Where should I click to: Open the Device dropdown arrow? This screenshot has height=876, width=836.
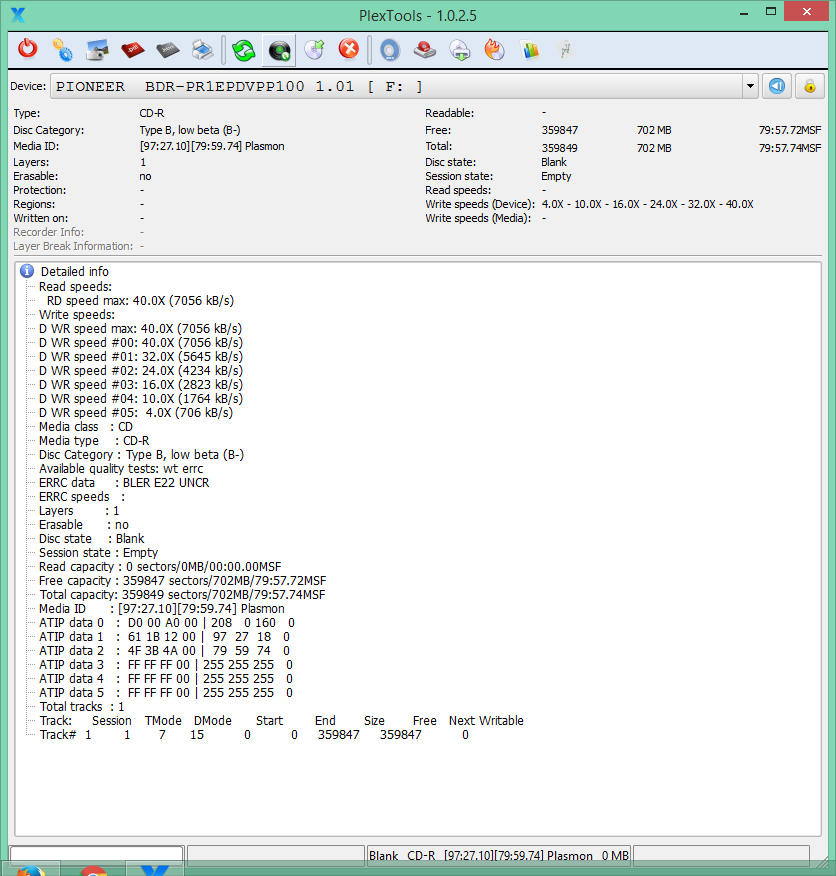[x=750, y=86]
